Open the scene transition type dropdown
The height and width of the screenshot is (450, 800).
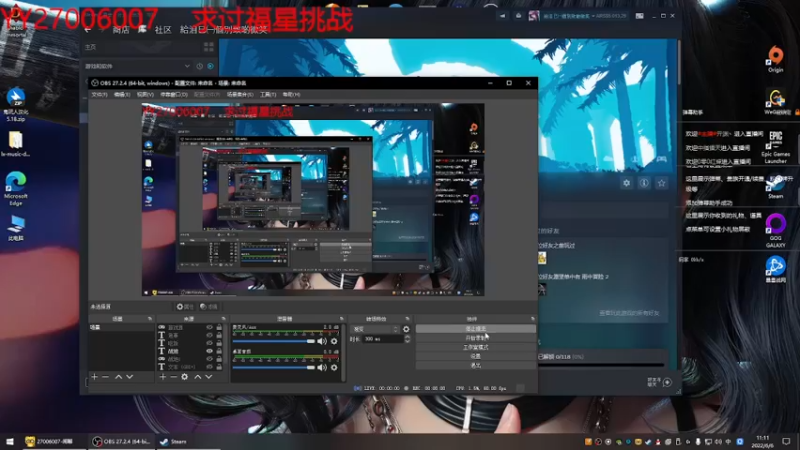[375, 329]
